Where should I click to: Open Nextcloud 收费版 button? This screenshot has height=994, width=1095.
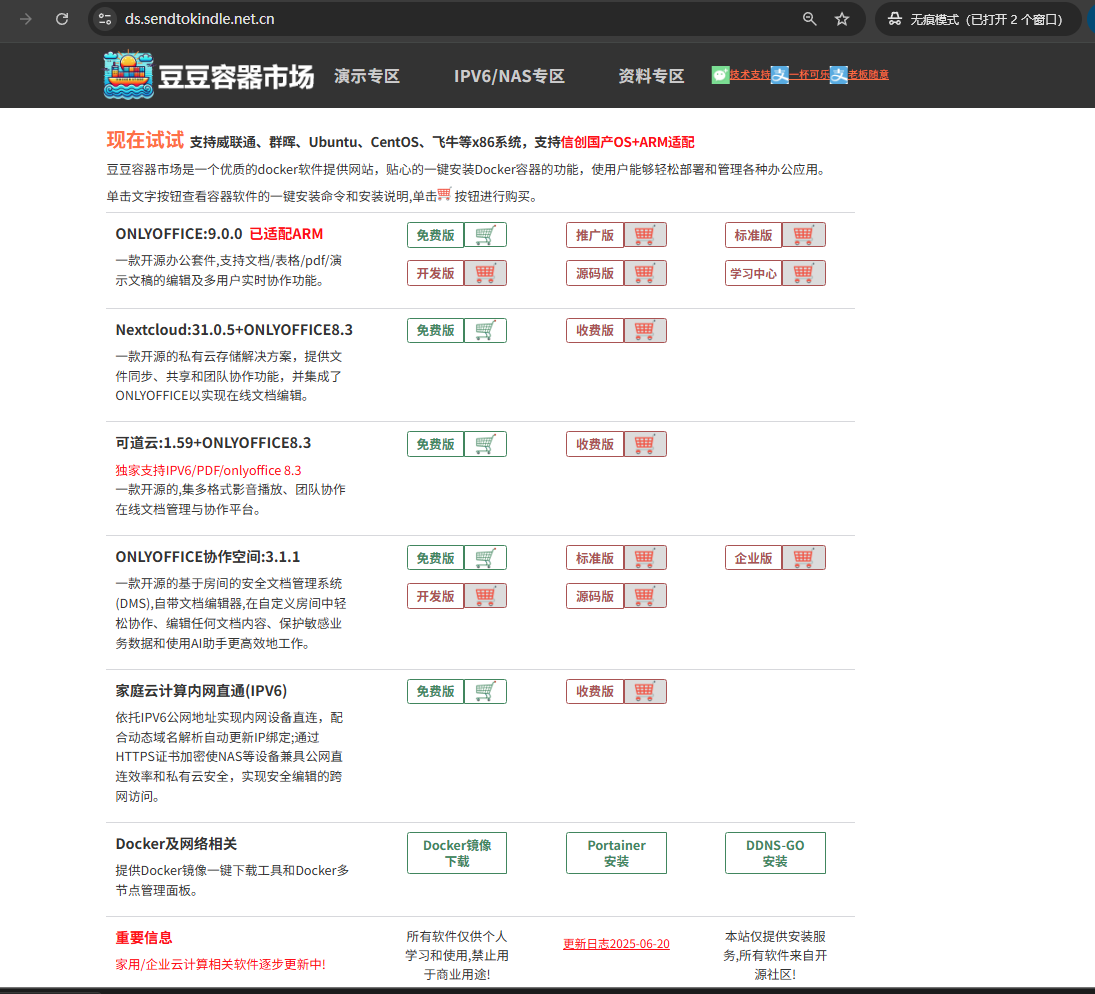(595, 330)
